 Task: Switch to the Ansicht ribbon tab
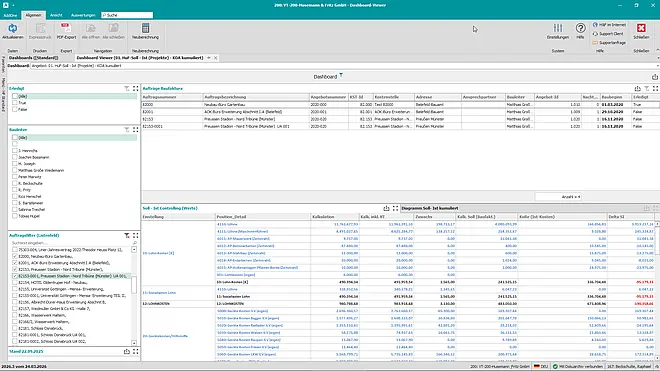56,15
